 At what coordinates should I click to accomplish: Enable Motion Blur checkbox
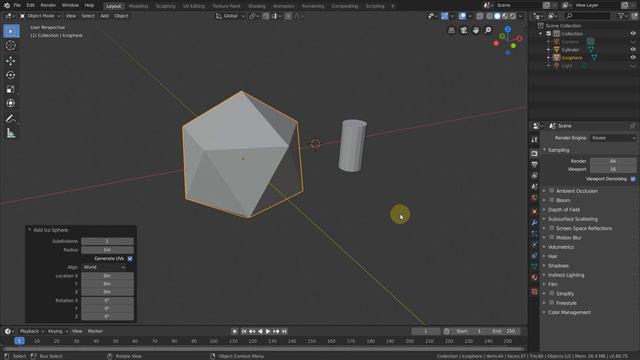click(552, 237)
